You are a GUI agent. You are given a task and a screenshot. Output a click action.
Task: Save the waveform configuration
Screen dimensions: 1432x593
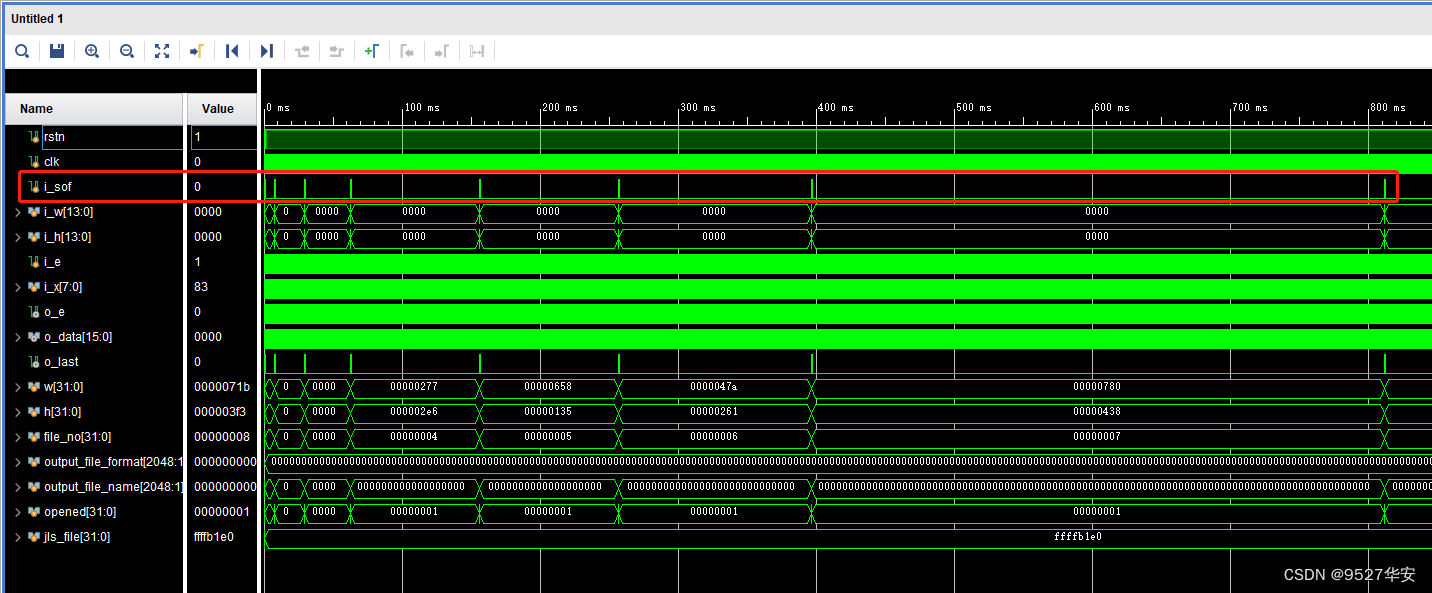(57, 51)
